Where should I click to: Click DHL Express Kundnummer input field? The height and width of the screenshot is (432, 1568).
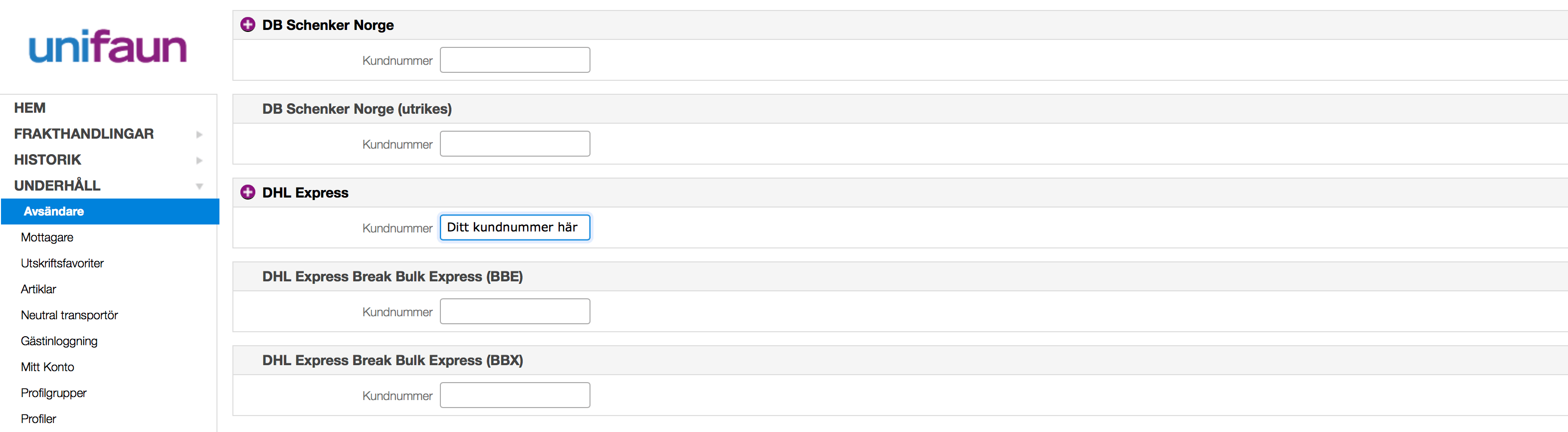tap(515, 227)
